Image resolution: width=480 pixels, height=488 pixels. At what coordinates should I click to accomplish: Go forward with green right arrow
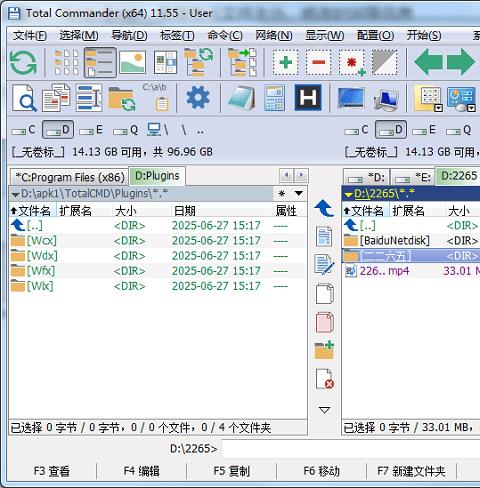point(461,62)
